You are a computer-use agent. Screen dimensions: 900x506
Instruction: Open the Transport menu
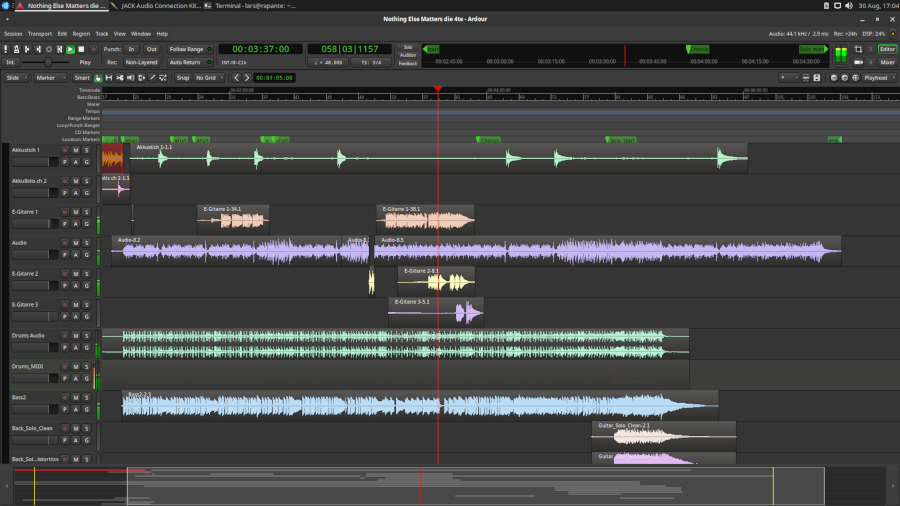[39, 33]
